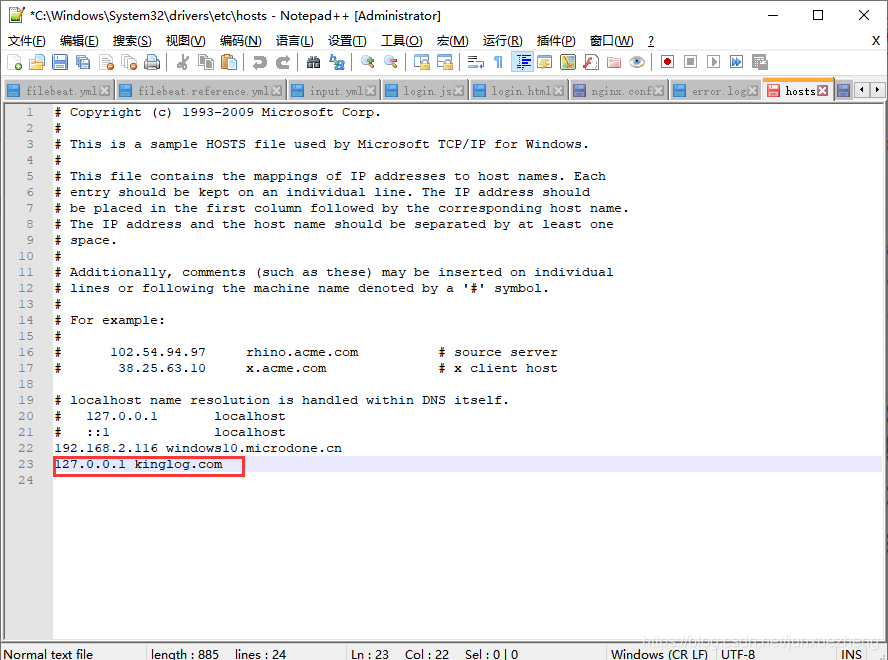Save the hosts file with the Save icon
Screen dimensions: 888x660
(x=60, y=62)
